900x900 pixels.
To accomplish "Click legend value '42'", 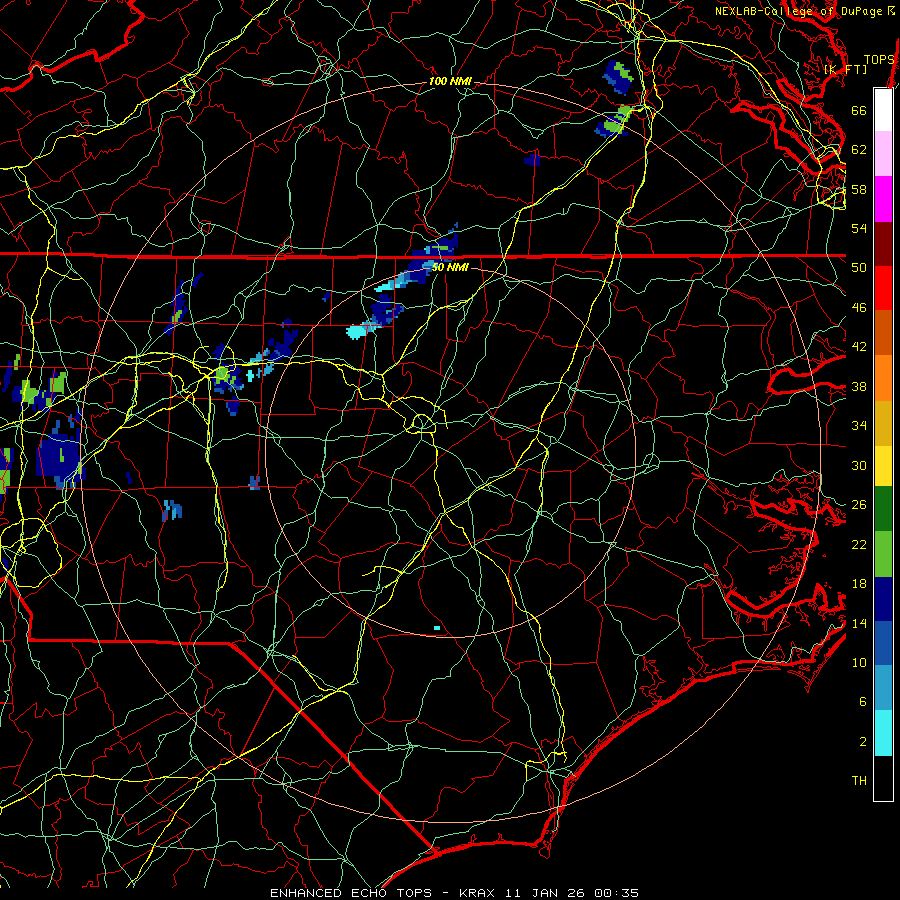I will 859,347.
